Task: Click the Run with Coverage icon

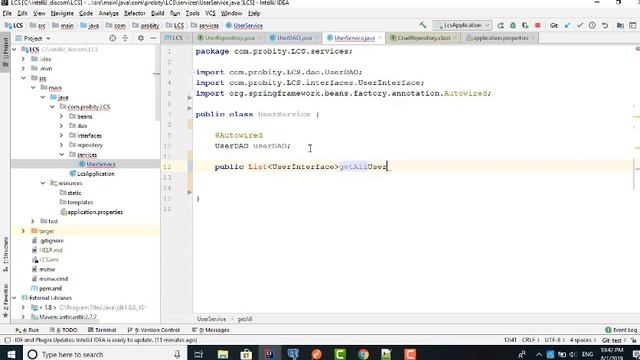Action: [525, 25]
